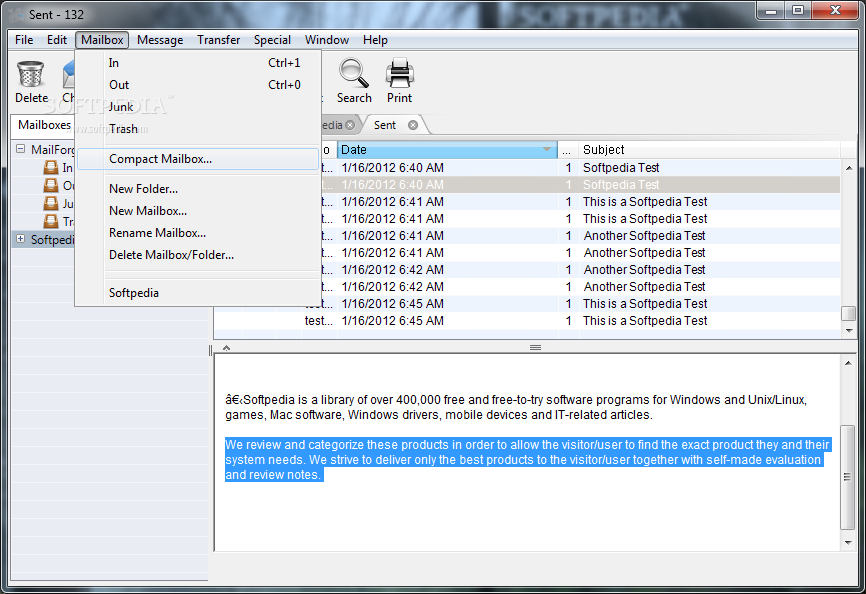Open the Window menu
Image resolution: width=866 pixels, height=594 pixels.
point(327,40)
